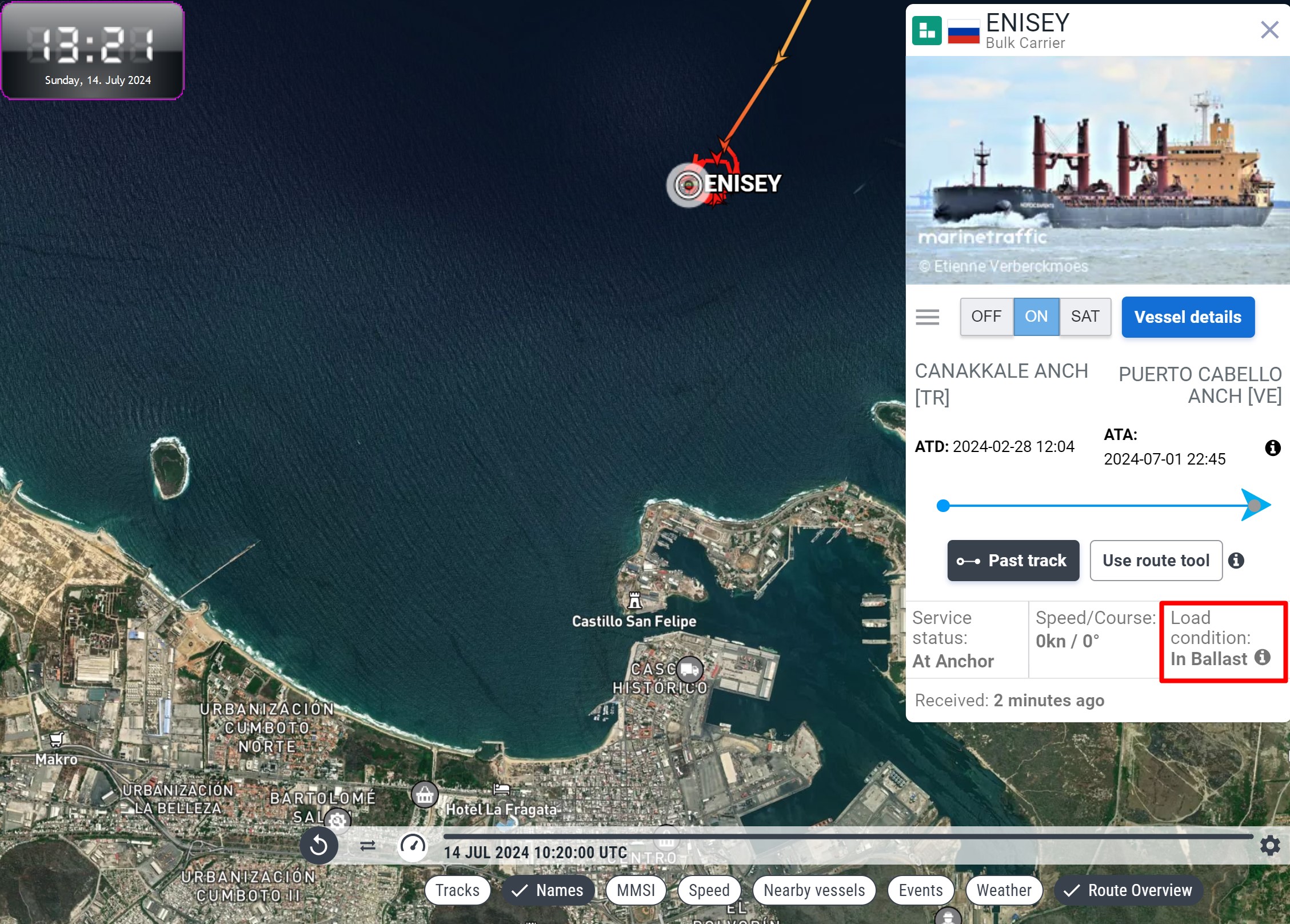Click Use route tool button

click(1156, 561)
